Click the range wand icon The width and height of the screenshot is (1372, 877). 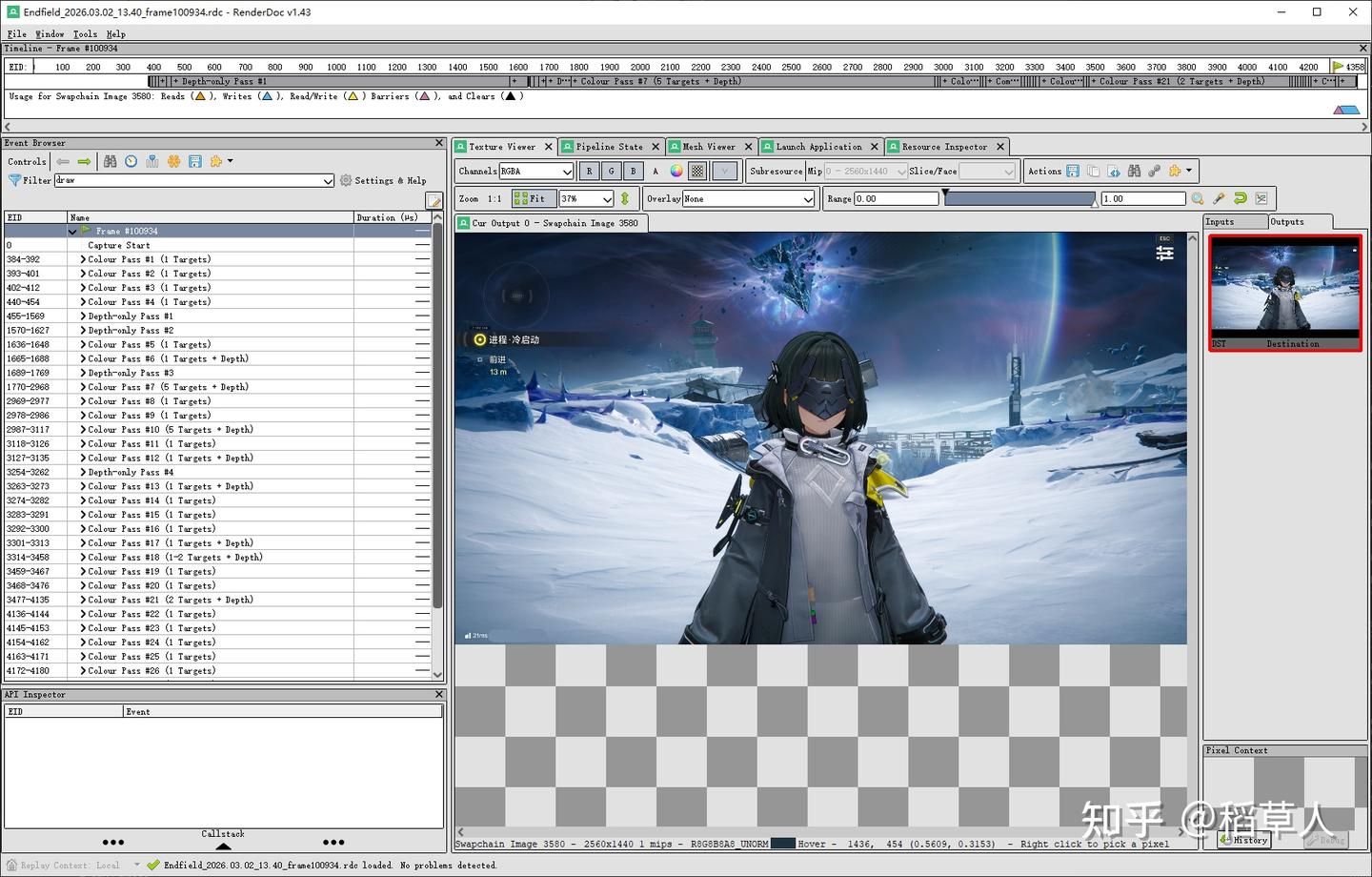[x=1219, y=198]
